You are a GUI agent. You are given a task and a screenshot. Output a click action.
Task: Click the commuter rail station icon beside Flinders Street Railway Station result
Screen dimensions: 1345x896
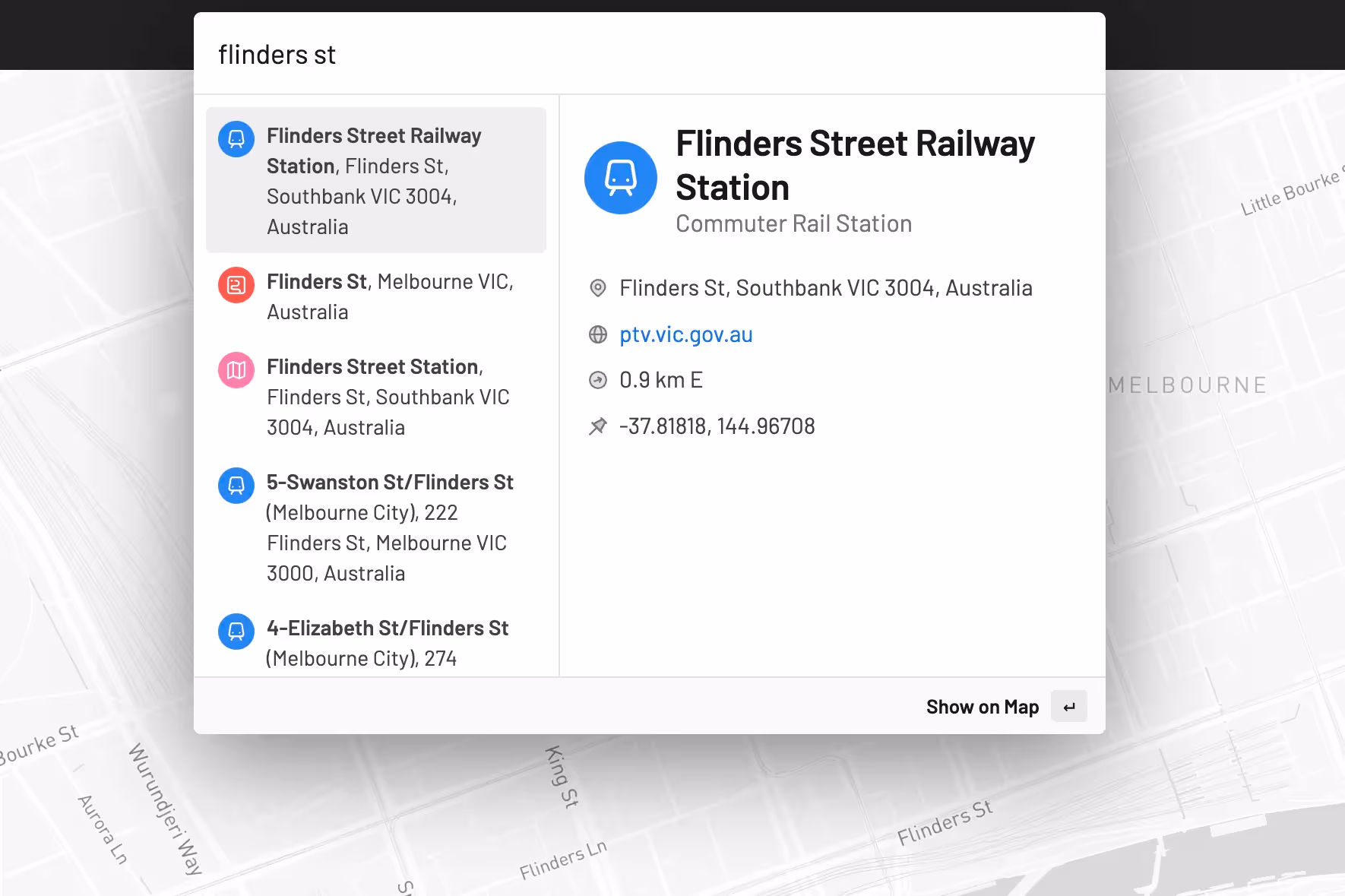point(236,139)
